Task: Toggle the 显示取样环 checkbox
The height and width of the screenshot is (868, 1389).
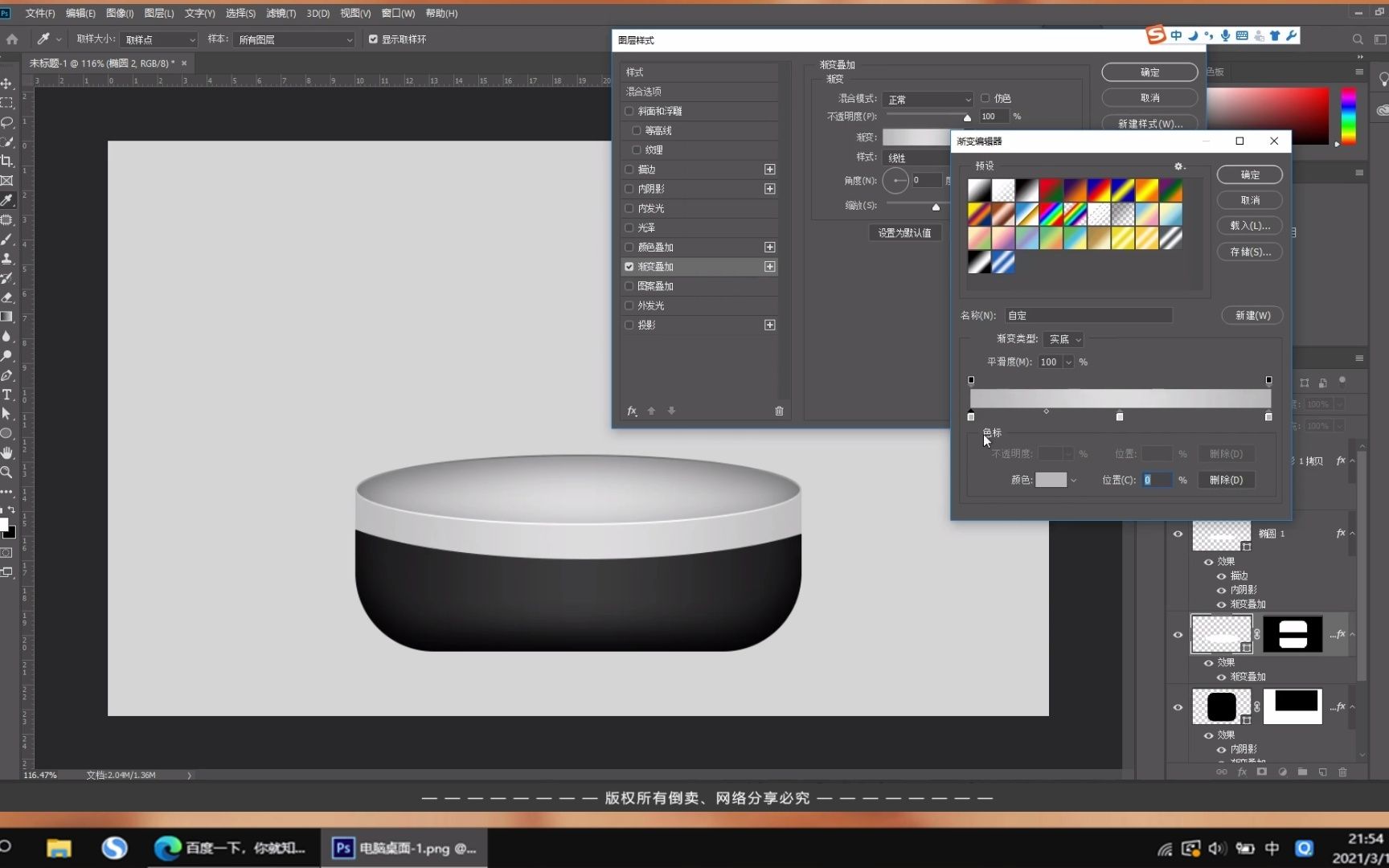Action: (x=373, y=39)
